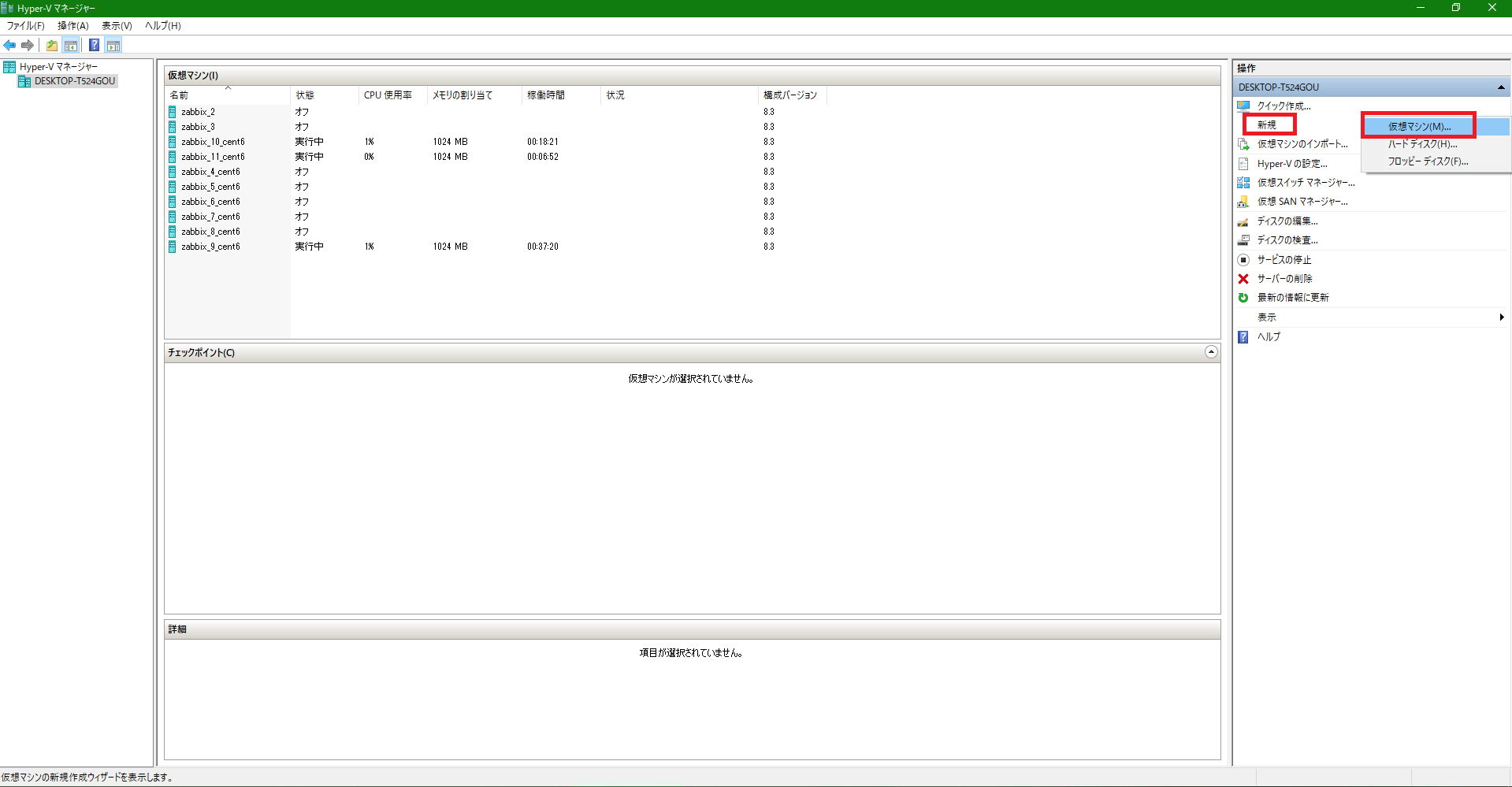This screenshot has height=787, width=1512.
Task: Click the VM icon beside zabbix_9_cent6
Action: click(x=173, y=247)
